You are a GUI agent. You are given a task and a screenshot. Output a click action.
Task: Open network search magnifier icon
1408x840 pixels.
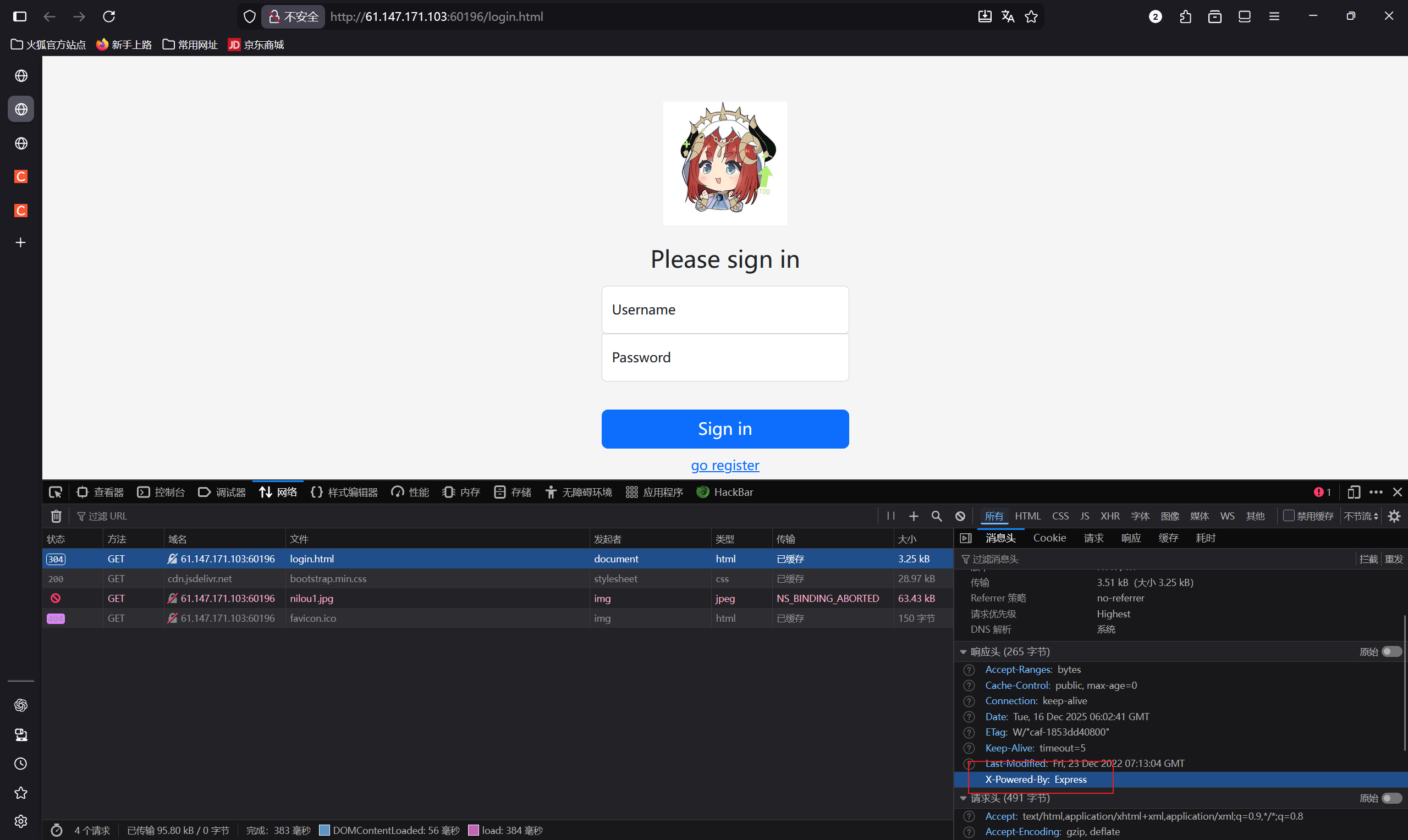click(937, 516)
